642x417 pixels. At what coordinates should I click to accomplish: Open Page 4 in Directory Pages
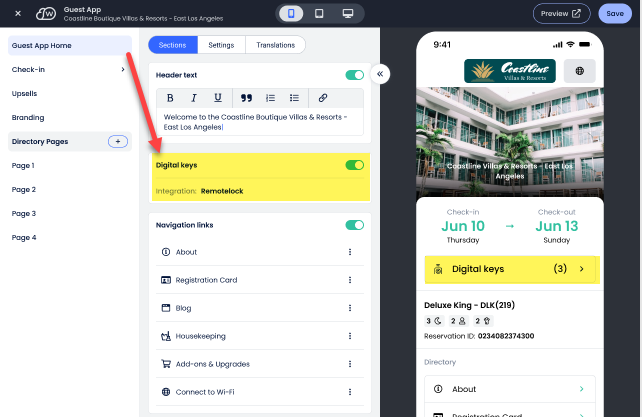tap(24, 238)
